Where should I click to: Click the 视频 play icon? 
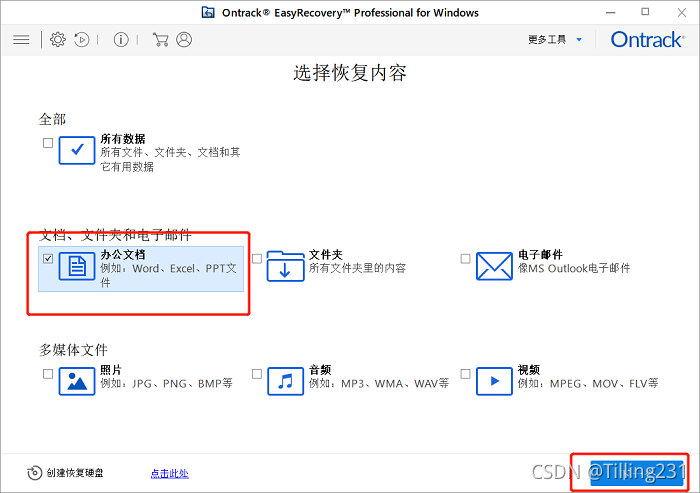494,381
